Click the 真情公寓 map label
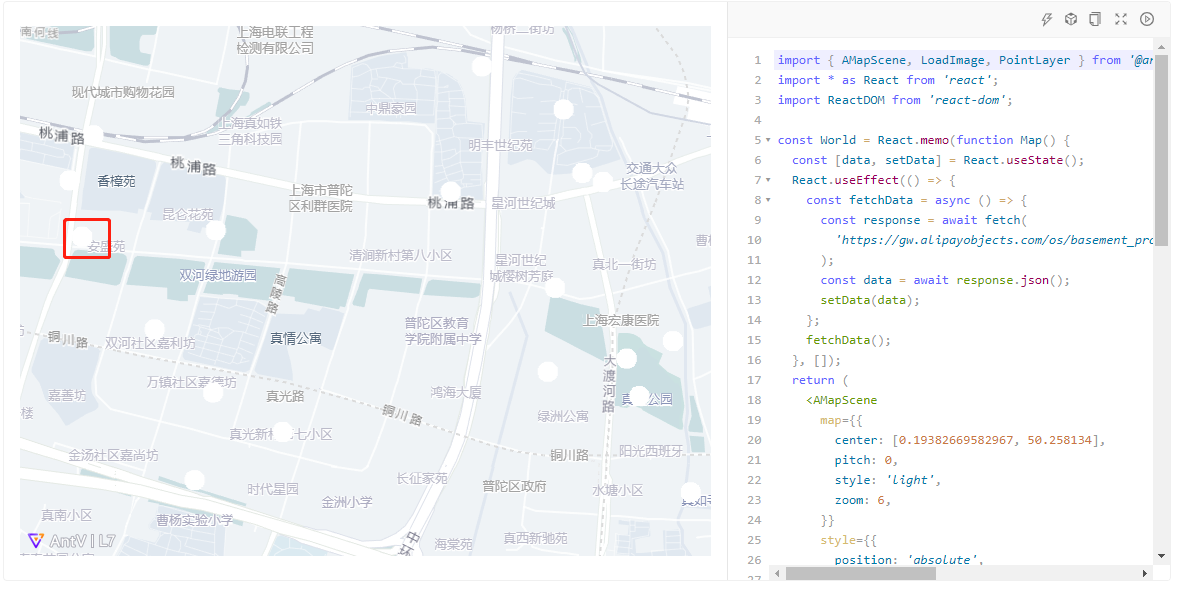Screen dimensions: 1192x605 [296, 338]
